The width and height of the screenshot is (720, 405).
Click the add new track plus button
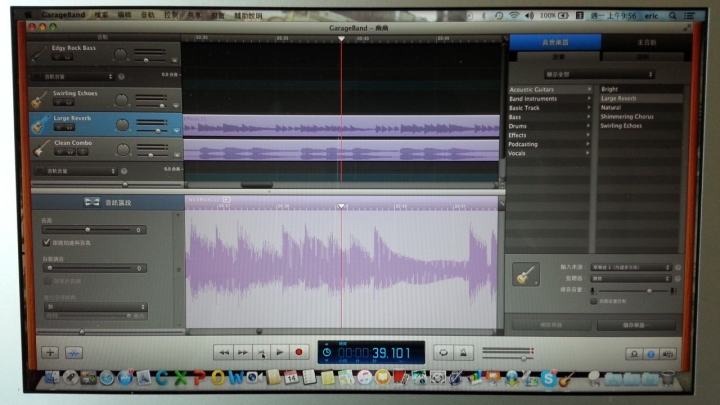point(50,352)
